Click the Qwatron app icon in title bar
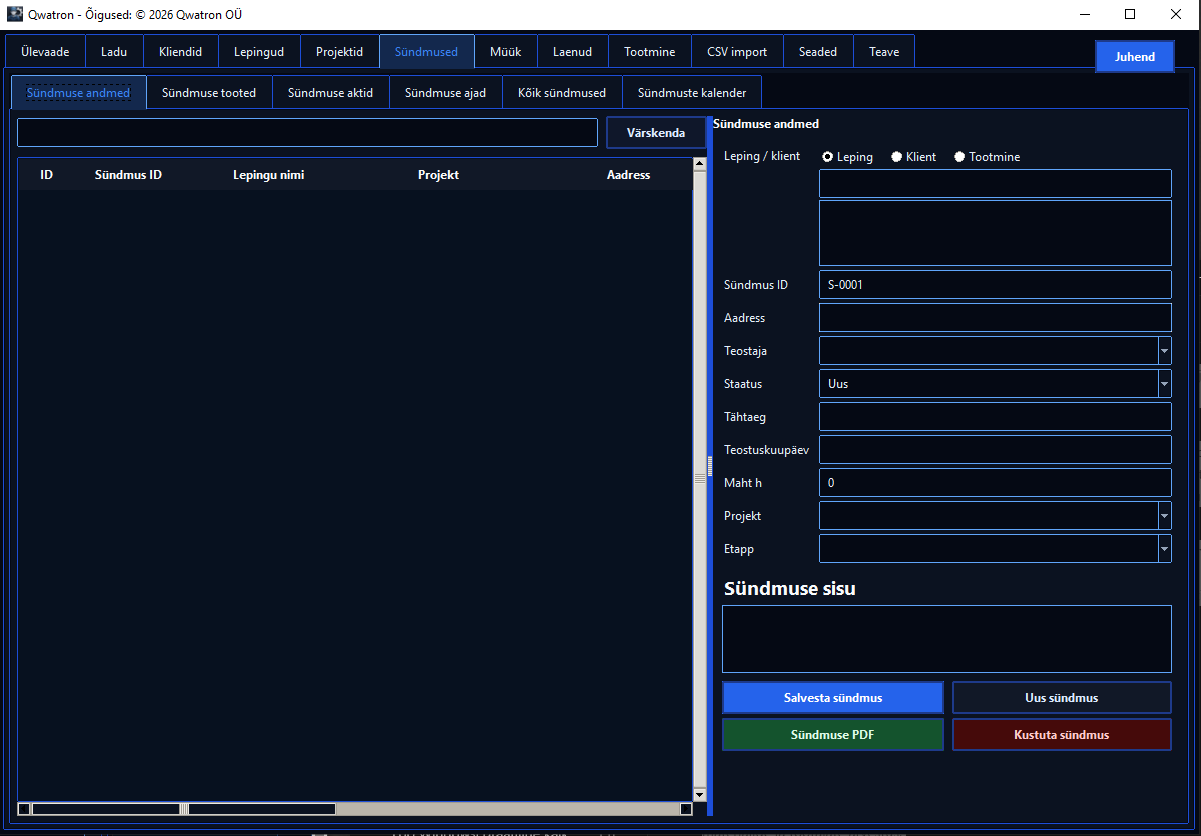The width and height of the screenshot is (1201, 836). (14, 14)
